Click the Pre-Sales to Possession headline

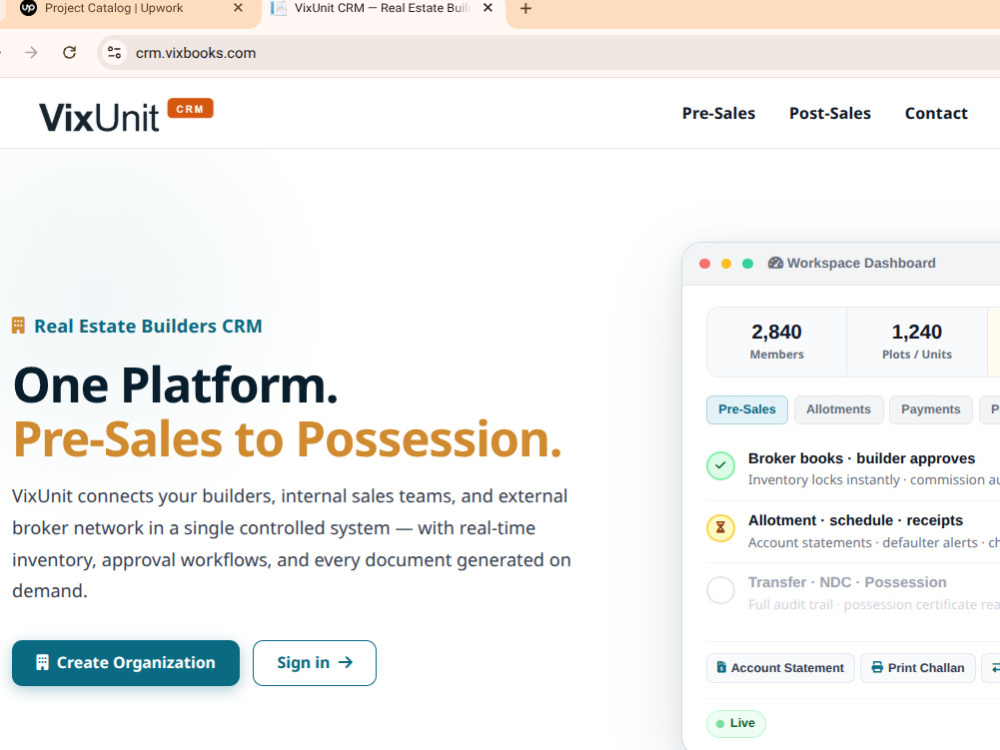288,439
